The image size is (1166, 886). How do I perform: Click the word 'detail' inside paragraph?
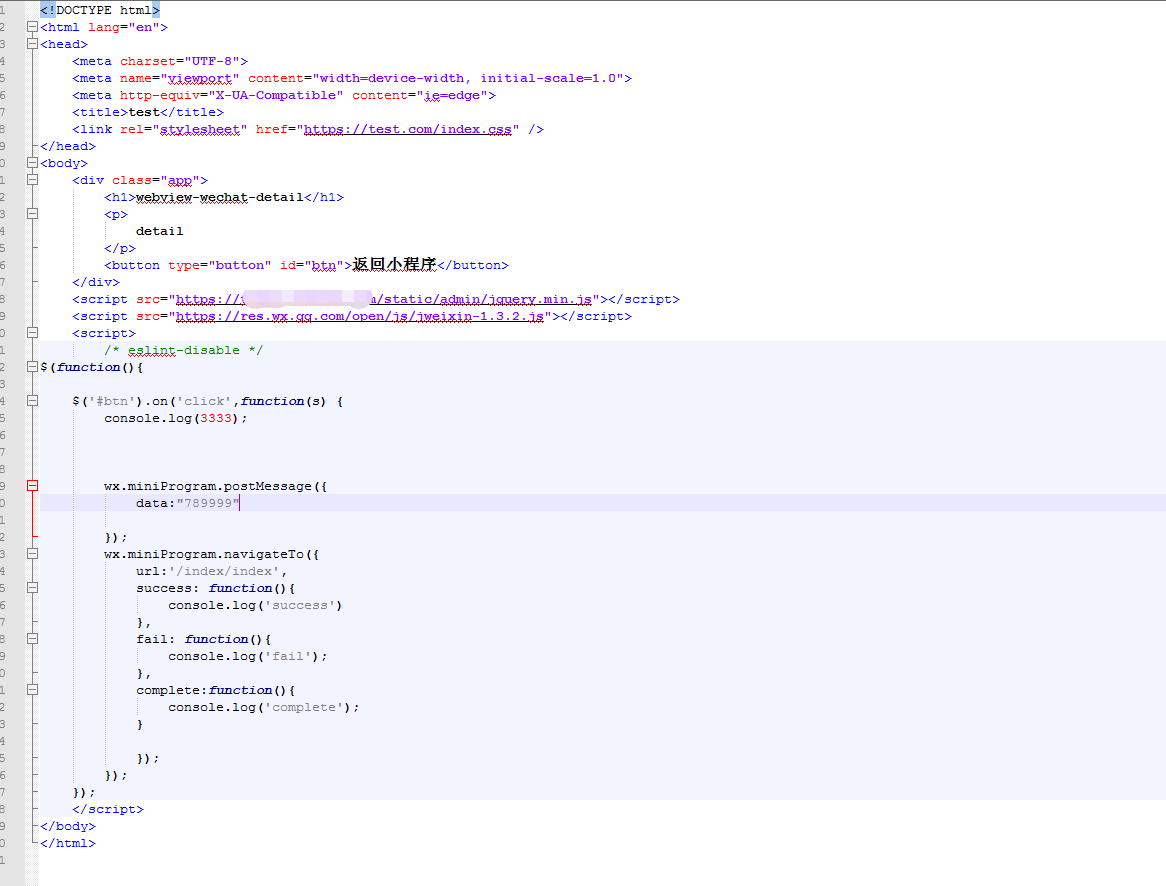(x=159, y=231)
